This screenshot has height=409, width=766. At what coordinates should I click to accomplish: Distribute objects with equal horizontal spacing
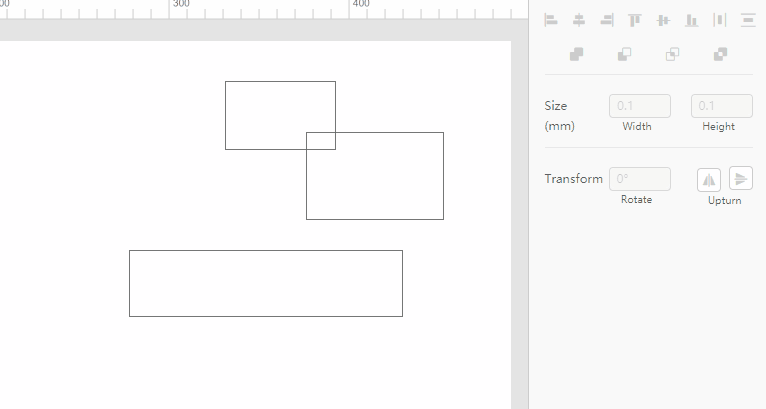(x=720, y=20)
